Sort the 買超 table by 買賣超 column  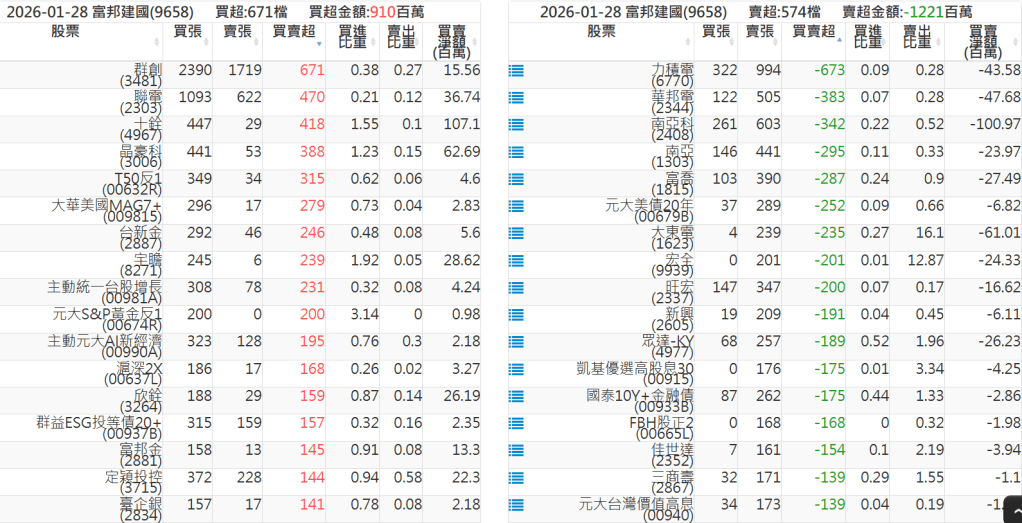coord(295,32)
